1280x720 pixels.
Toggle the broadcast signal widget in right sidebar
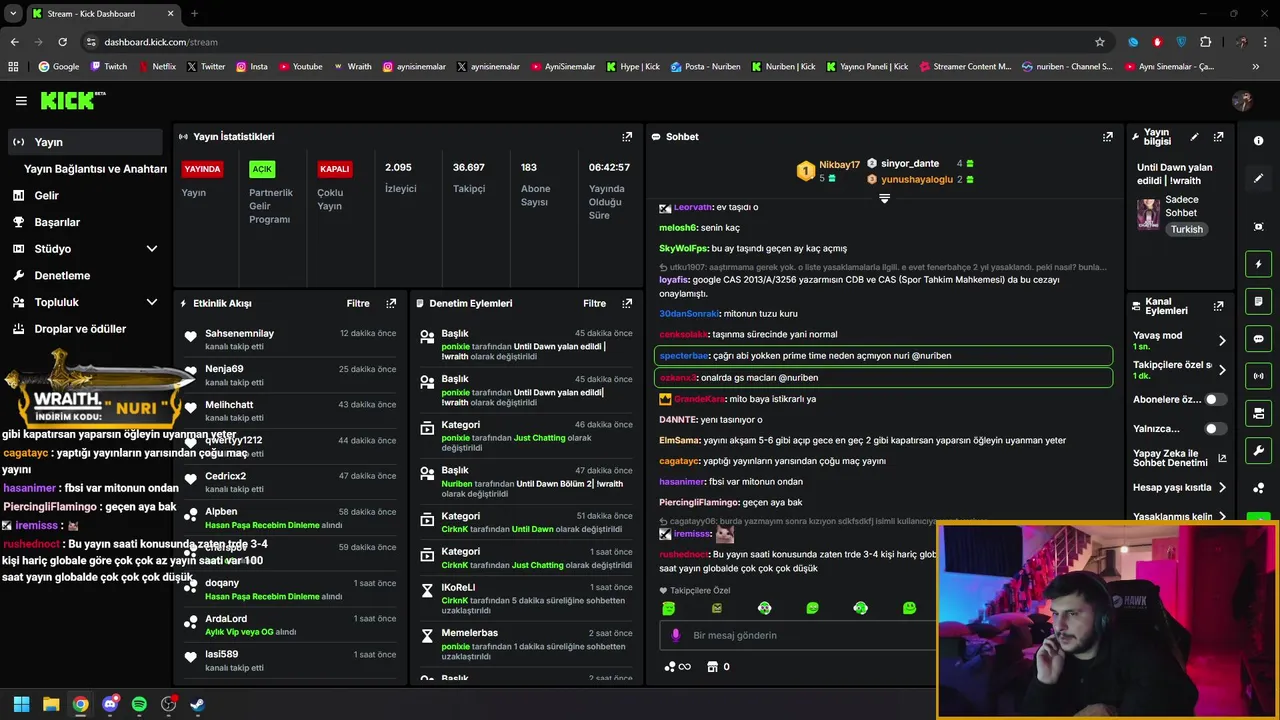tap(1258, 376)
